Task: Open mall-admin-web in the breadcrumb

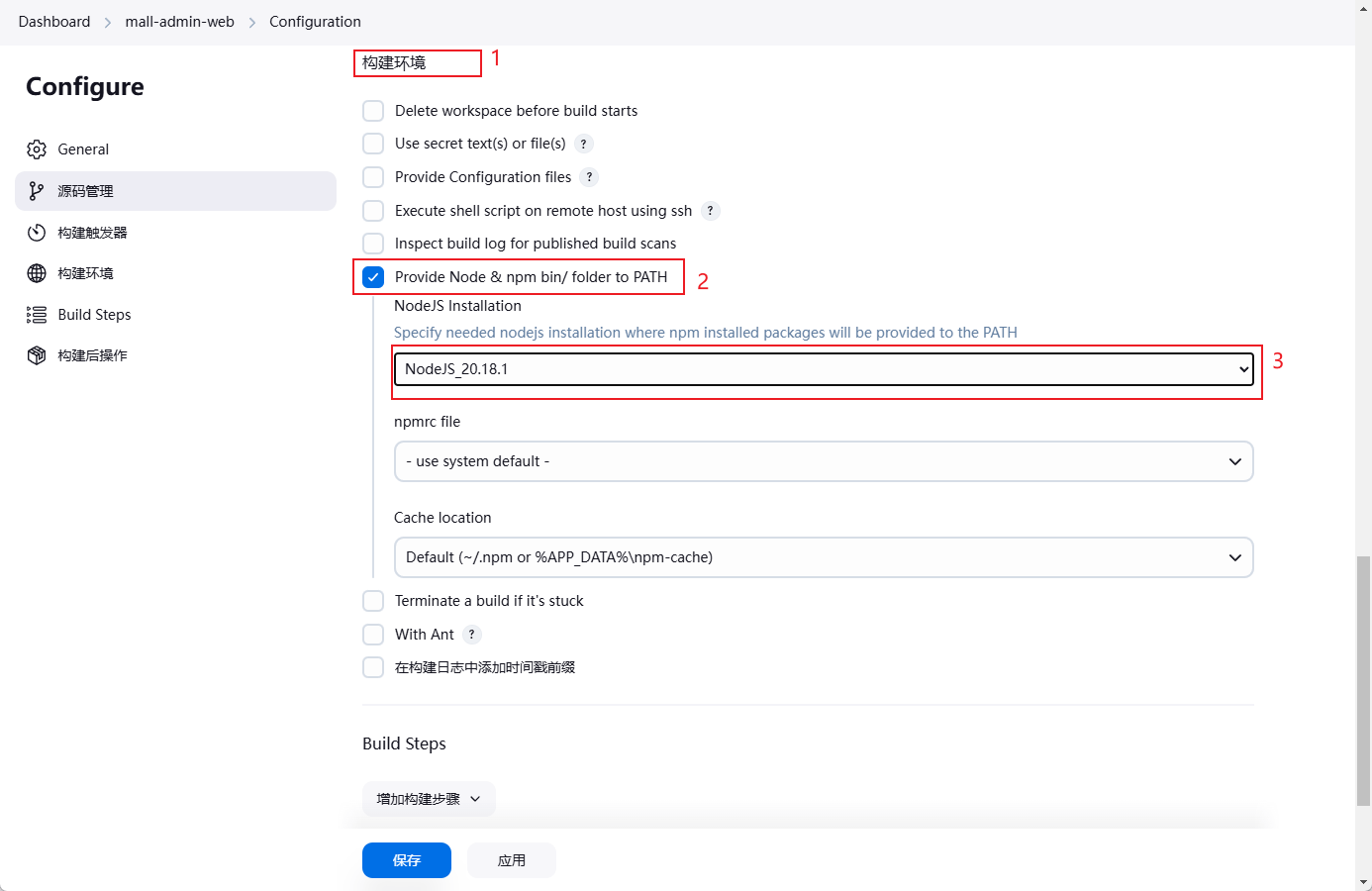Action: coord(179,22)
